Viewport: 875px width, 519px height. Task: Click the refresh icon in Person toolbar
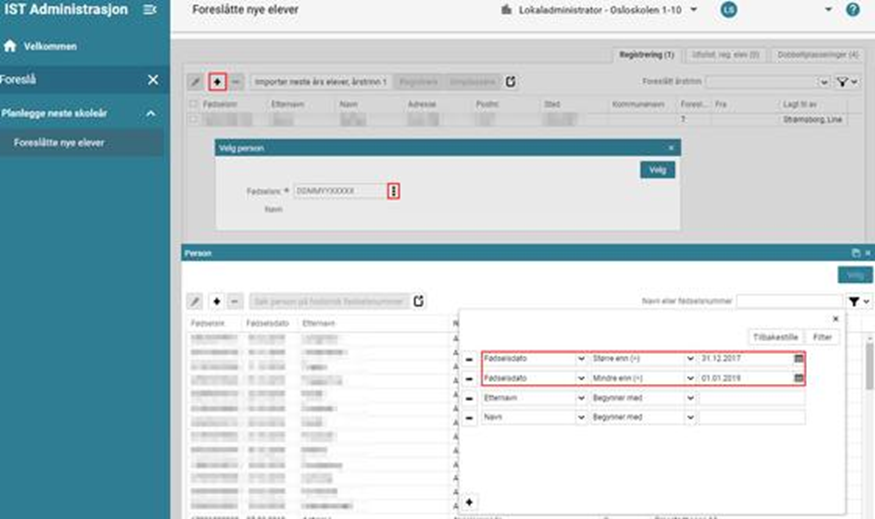click(419, 300)
